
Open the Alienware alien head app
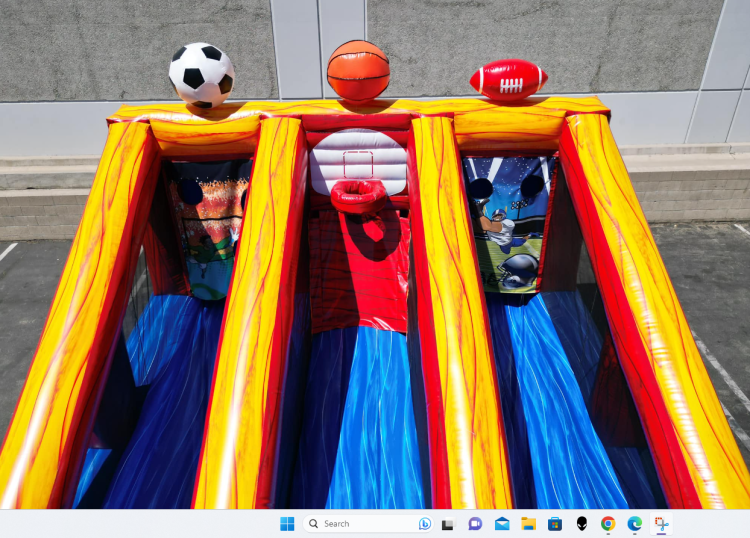click(x=581, y=523)
